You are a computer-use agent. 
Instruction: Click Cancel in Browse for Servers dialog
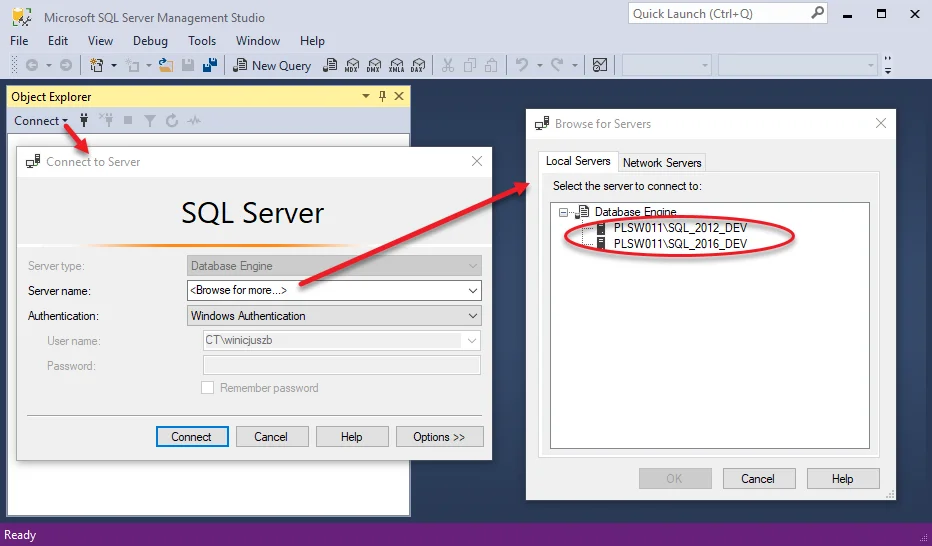[758, 479]
